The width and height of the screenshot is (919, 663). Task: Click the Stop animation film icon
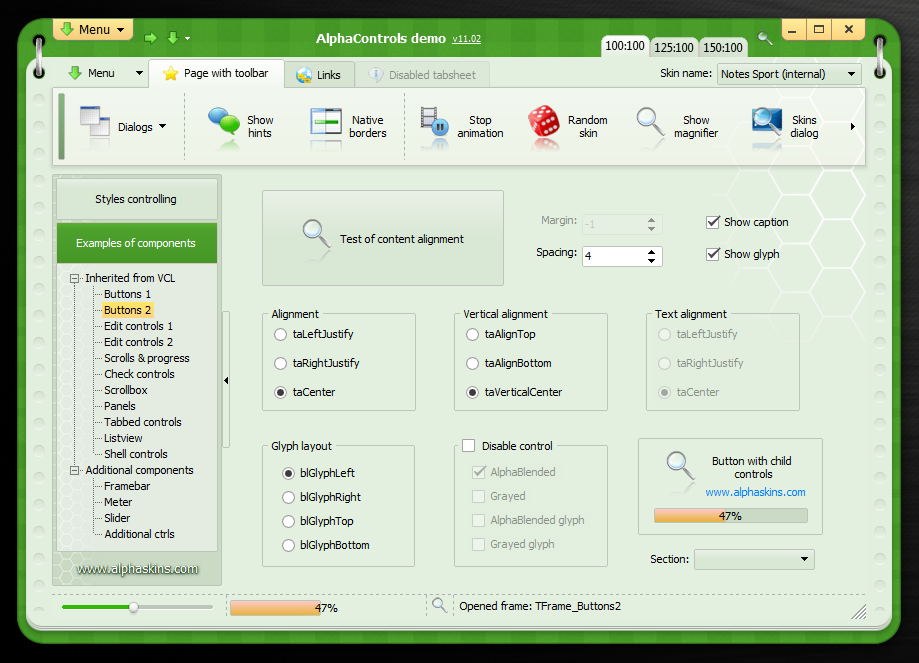[434, 122]
